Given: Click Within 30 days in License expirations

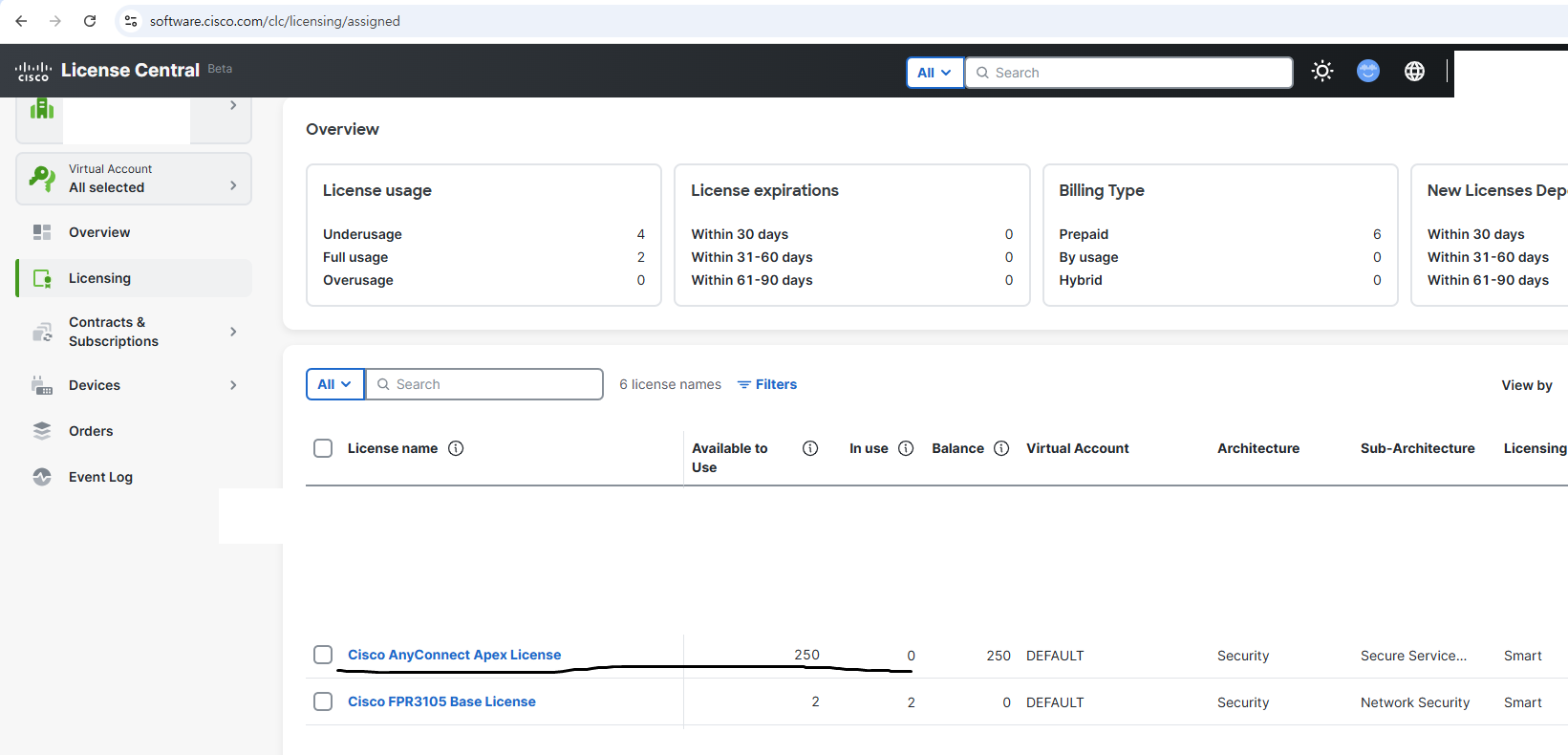Looking at the screenshot, I should tap(851, 234).
